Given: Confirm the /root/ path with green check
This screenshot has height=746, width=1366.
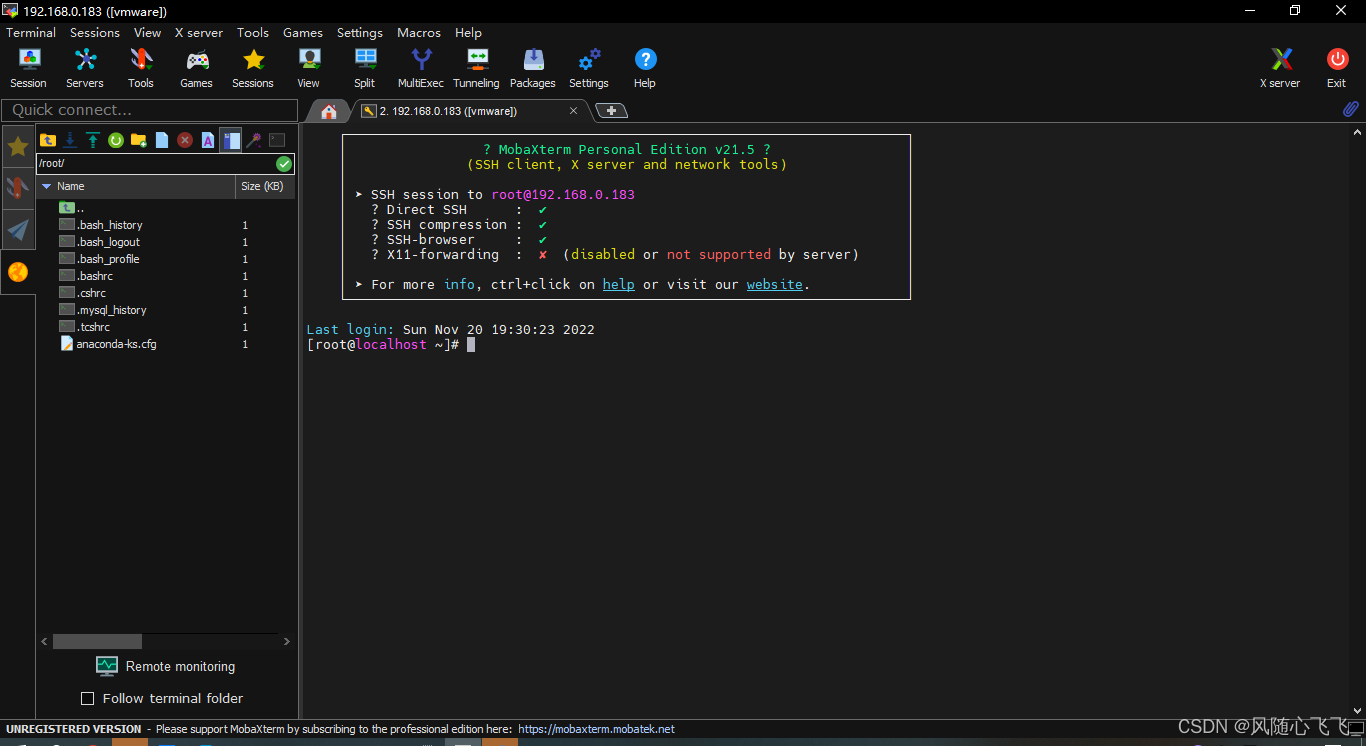Looking at the screenshot, I should point(284,163).
